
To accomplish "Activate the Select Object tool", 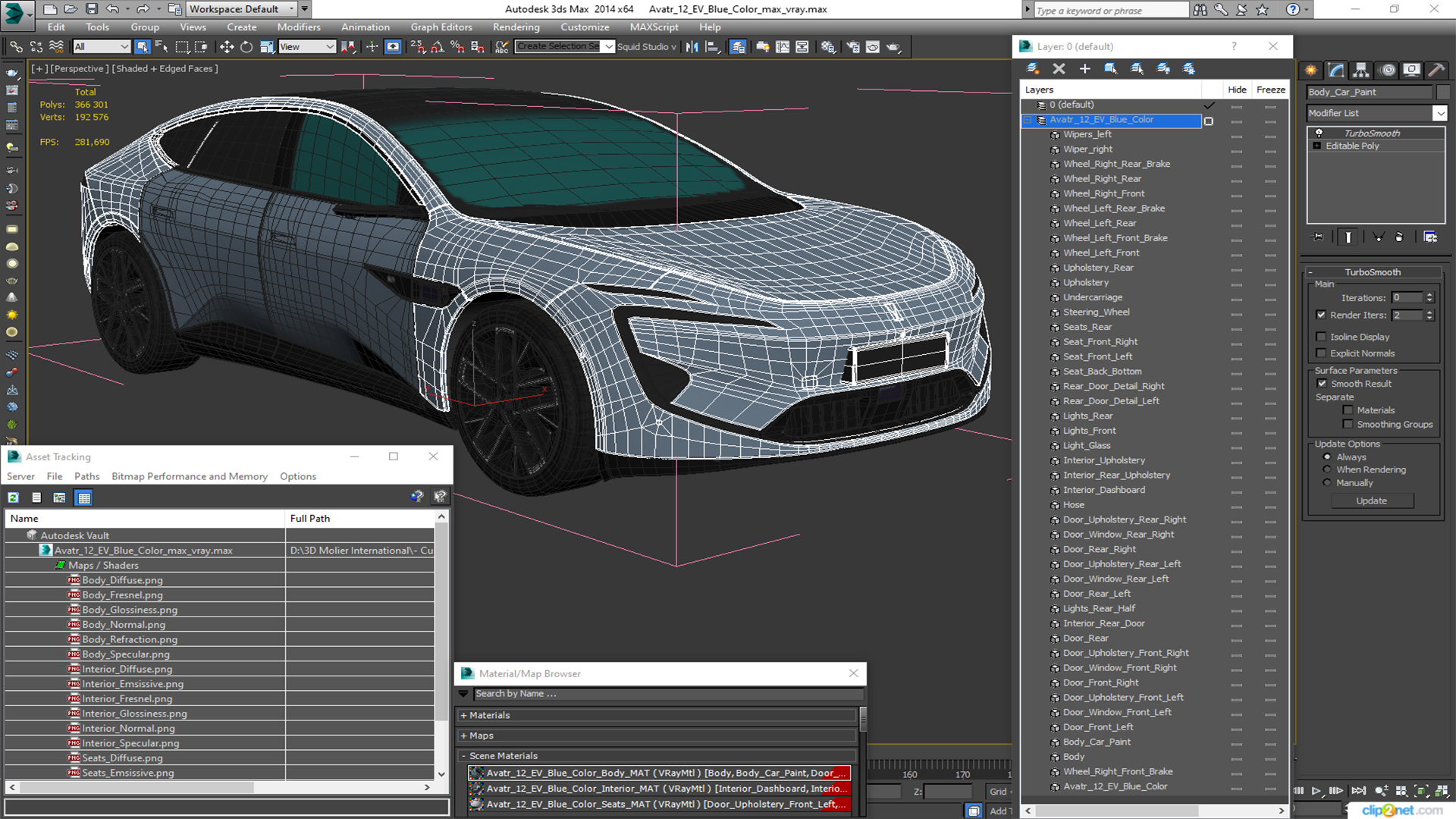I will coord(142,47).
